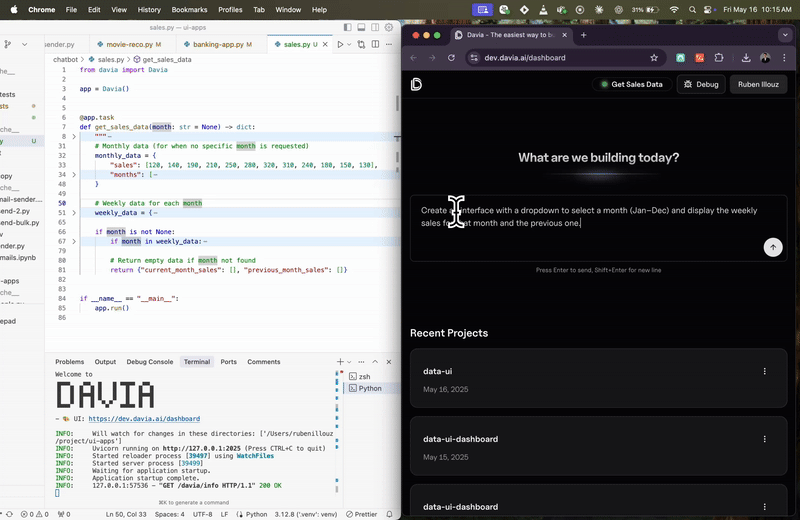Click the Debug button in Davia header
800x520 pixels.
click(x=701, y=84)
